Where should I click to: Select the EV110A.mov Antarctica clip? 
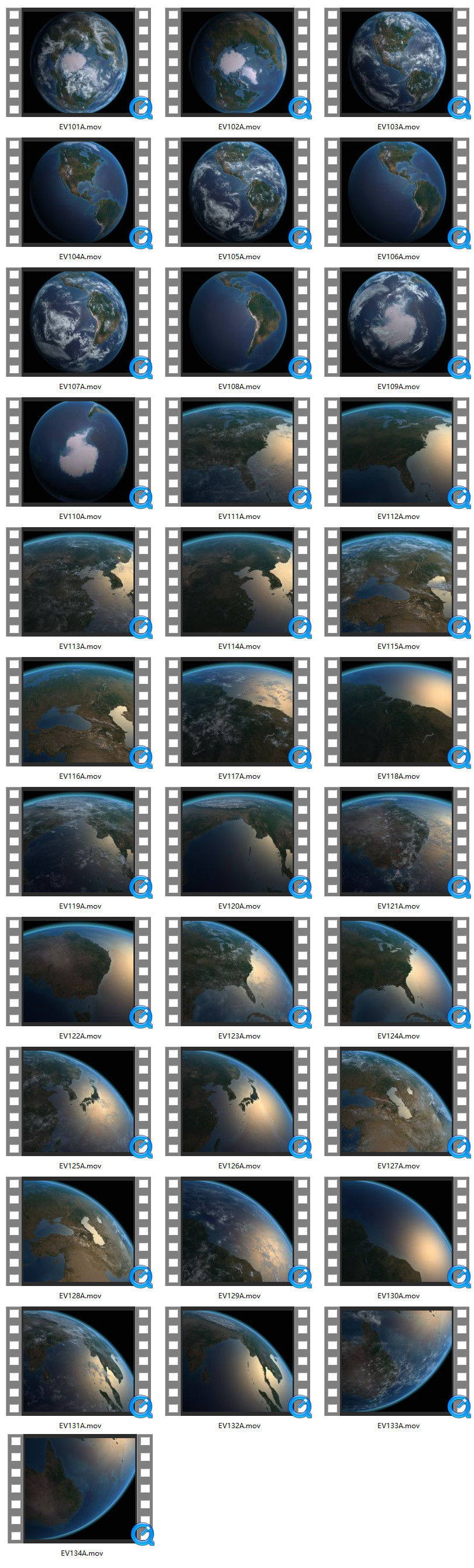[78, 452]
